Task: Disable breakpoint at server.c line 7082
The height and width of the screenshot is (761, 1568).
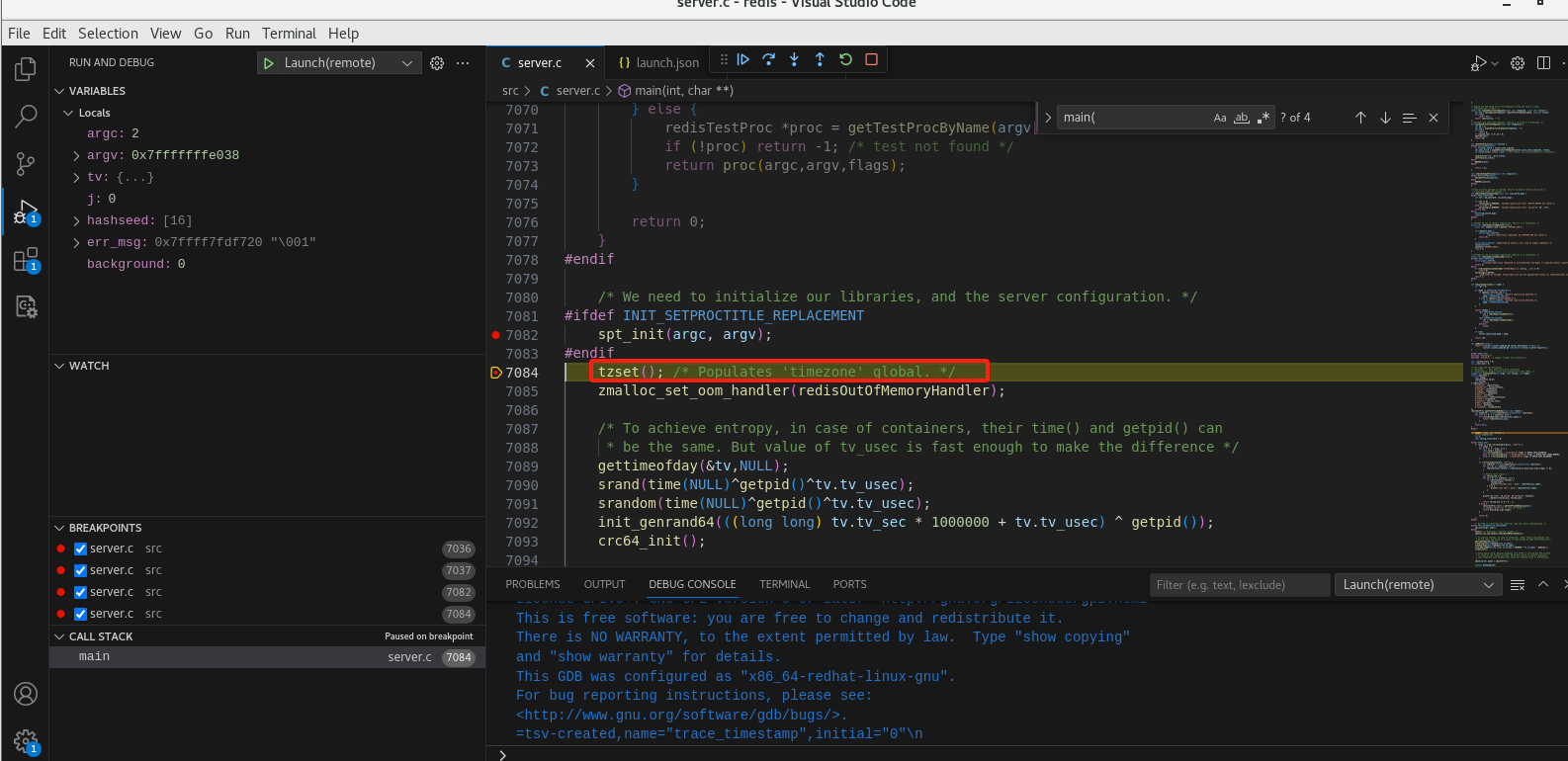Action: (81, 592)
